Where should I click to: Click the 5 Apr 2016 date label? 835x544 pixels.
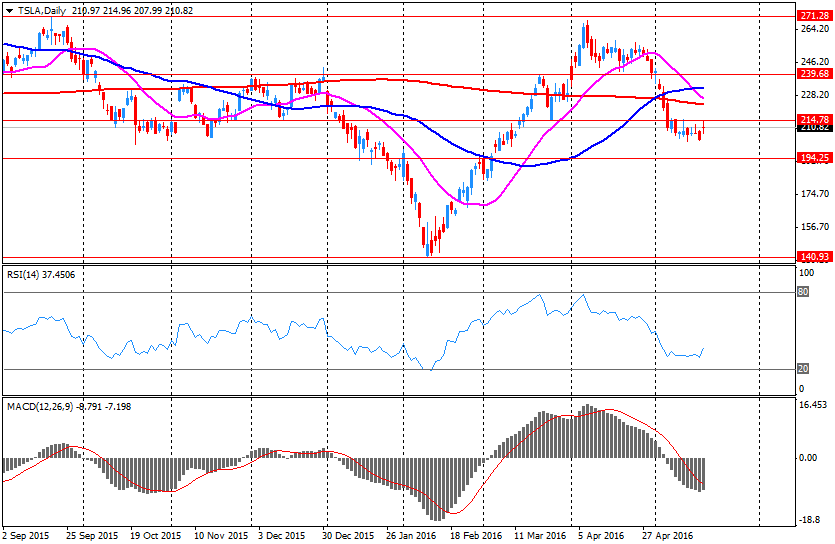click(x=601, y=535)
